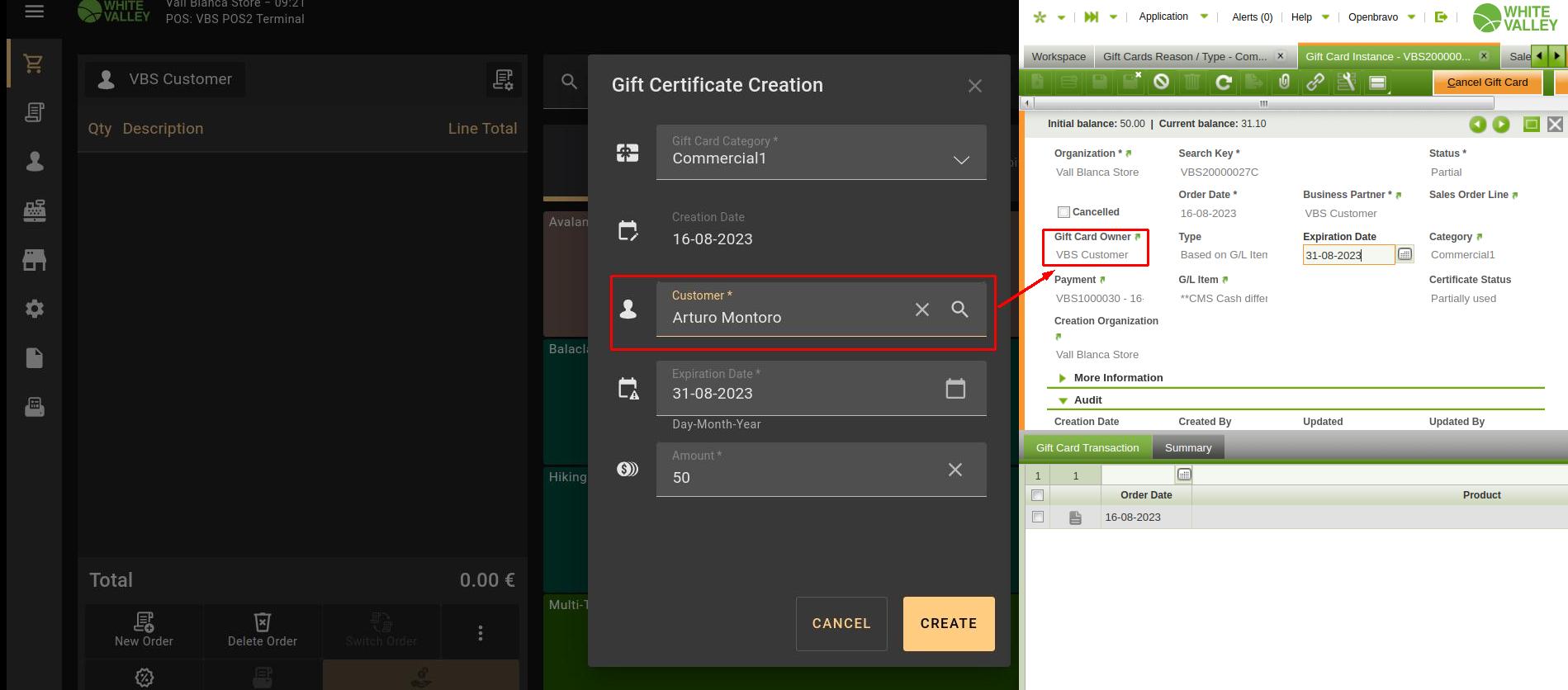This screenshot has height=690, width=1568.
Task: Click the undo changes icon in toolbar
Action: (1162, 82)
